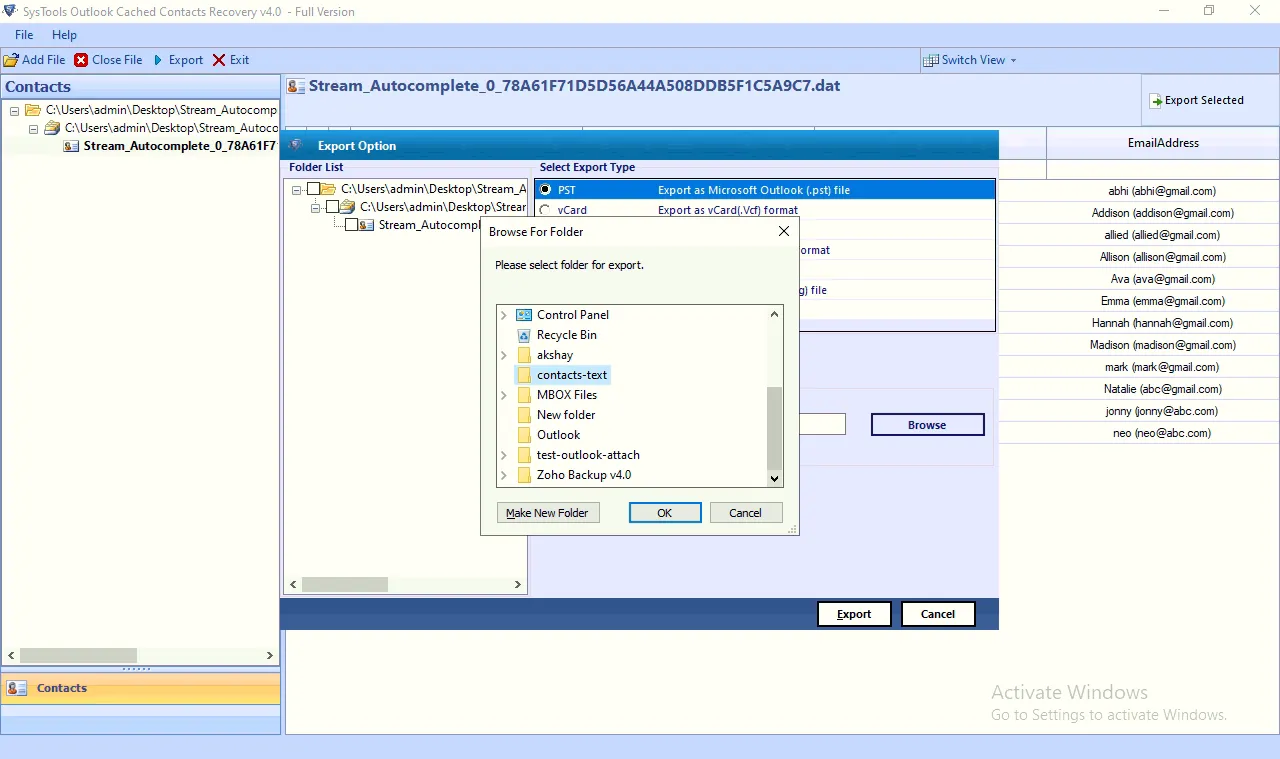Select the Zoho Backup v4.0 folder
Viewport: 1280px width, 759px height.
click(584, 474)
